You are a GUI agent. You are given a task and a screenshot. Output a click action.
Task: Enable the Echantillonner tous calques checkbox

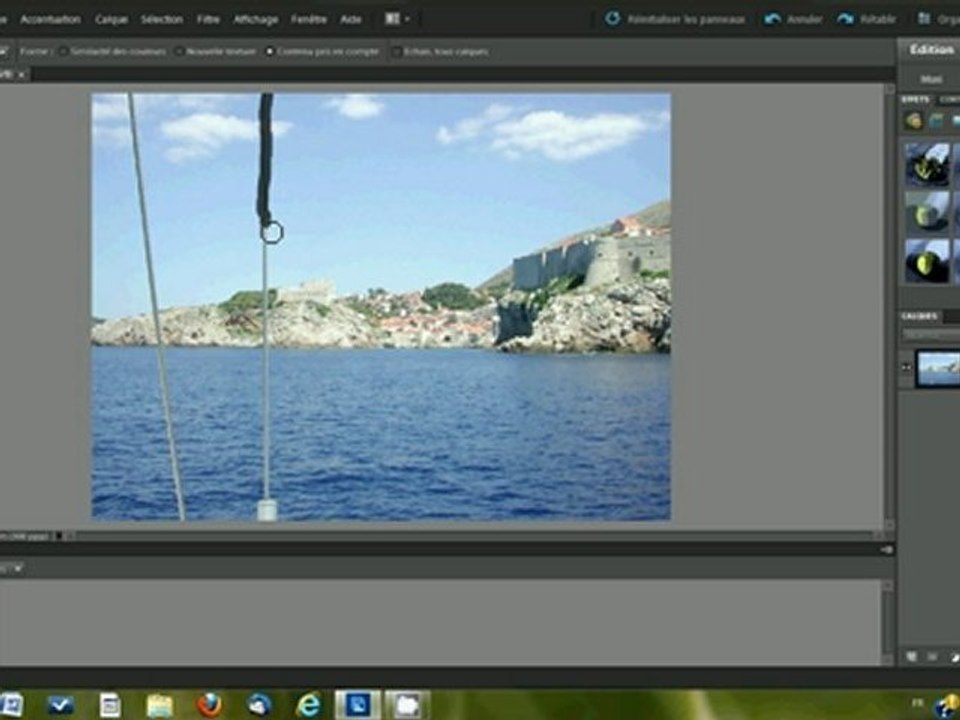396,51
